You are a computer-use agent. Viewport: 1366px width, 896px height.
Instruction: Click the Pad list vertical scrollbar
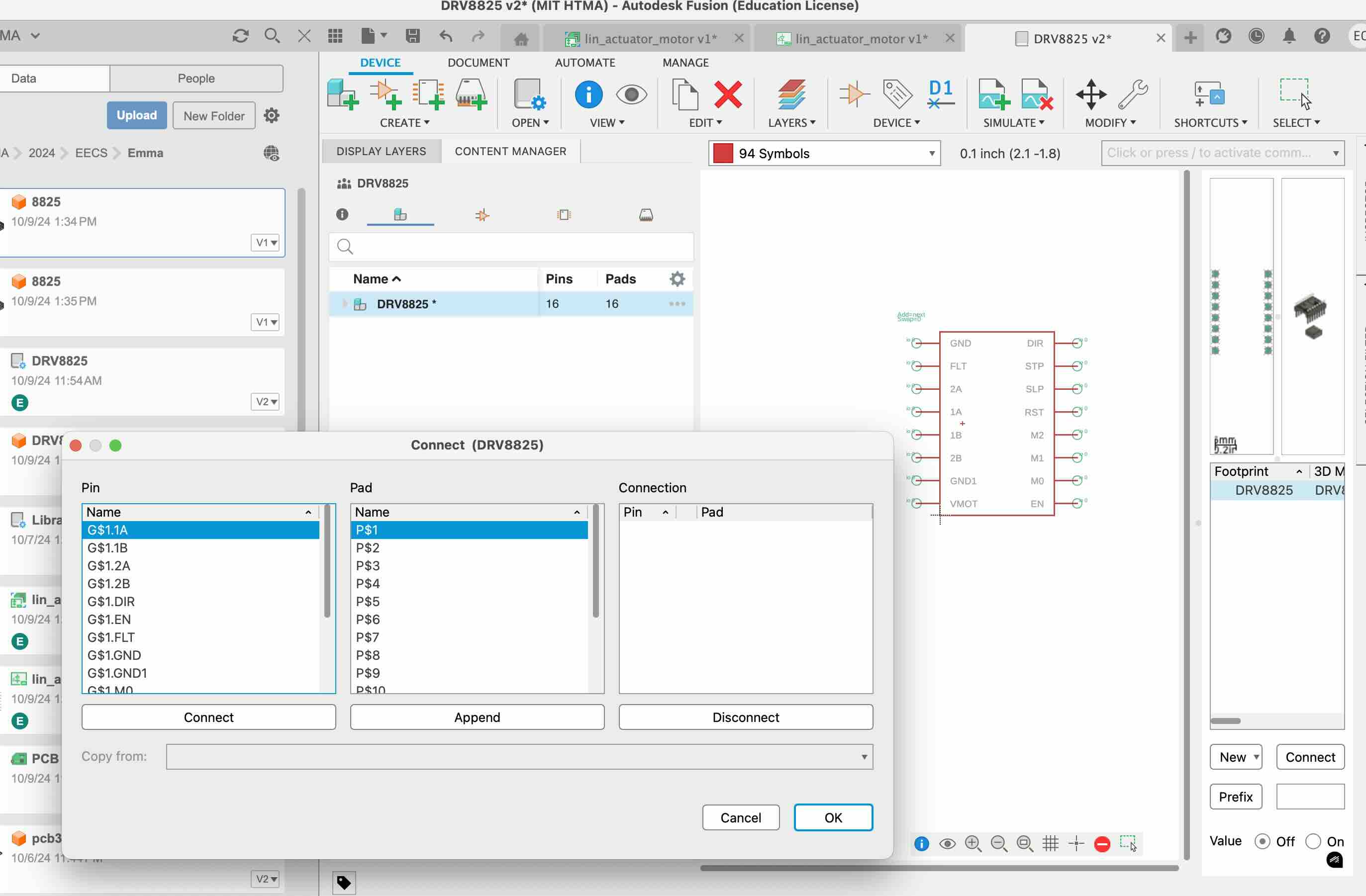596,561
